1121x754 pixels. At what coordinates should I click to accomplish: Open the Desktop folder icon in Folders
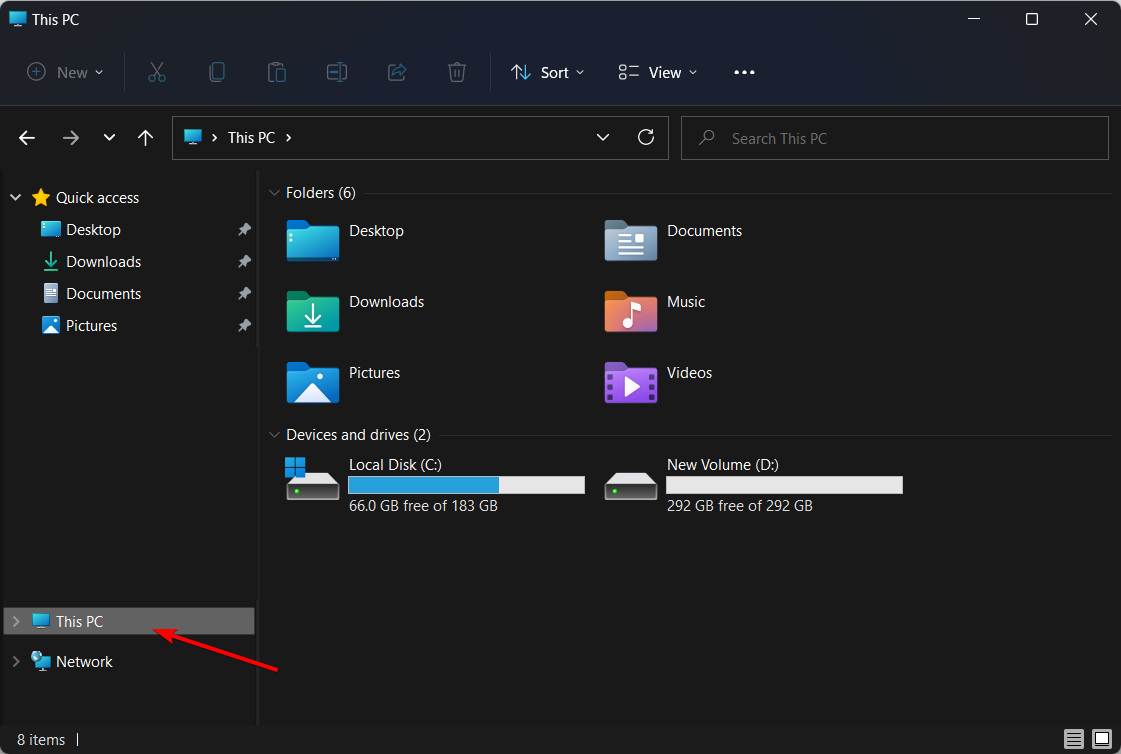click(x=312, y=240)
